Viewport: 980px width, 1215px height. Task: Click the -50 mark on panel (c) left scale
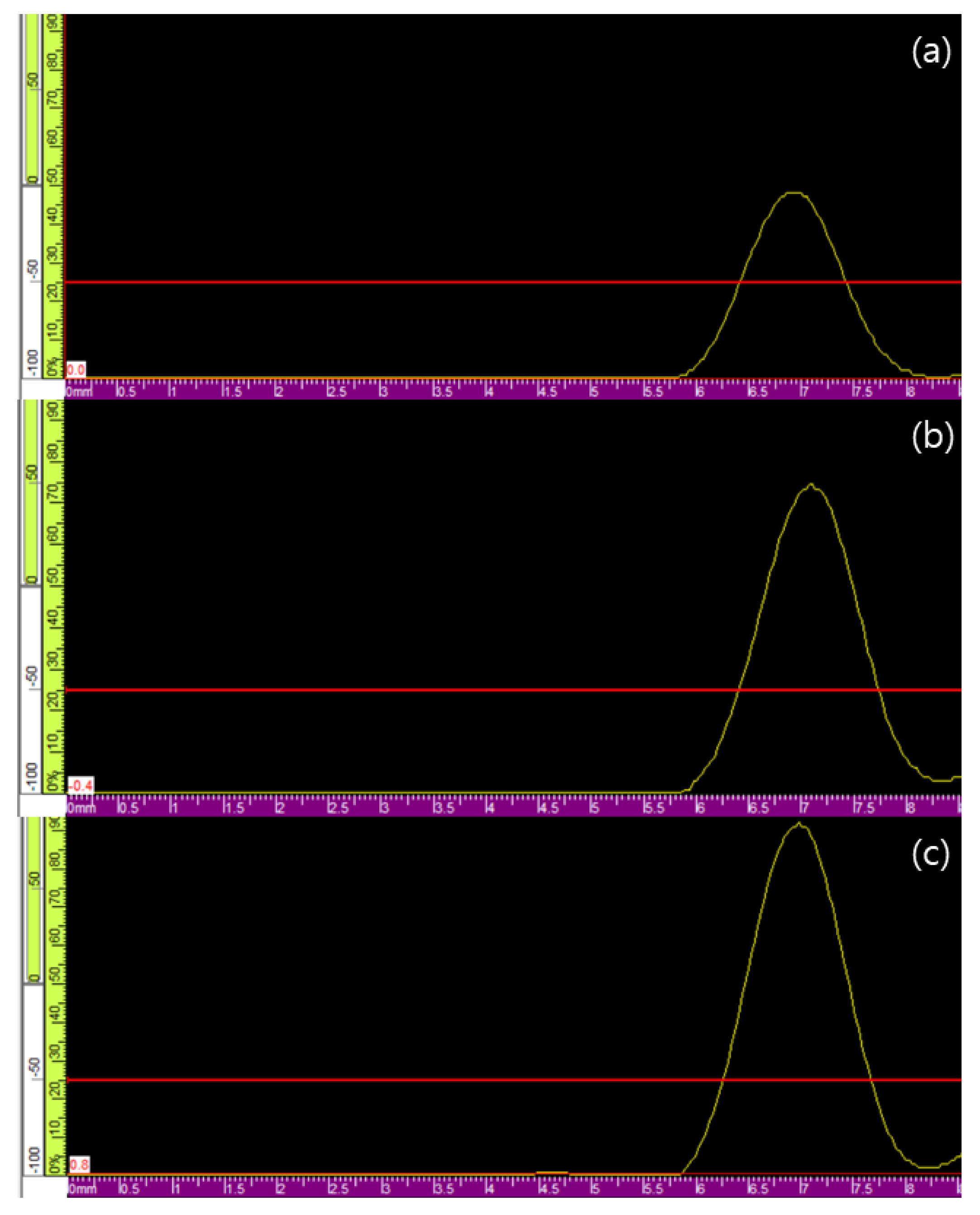point(34,1067)
